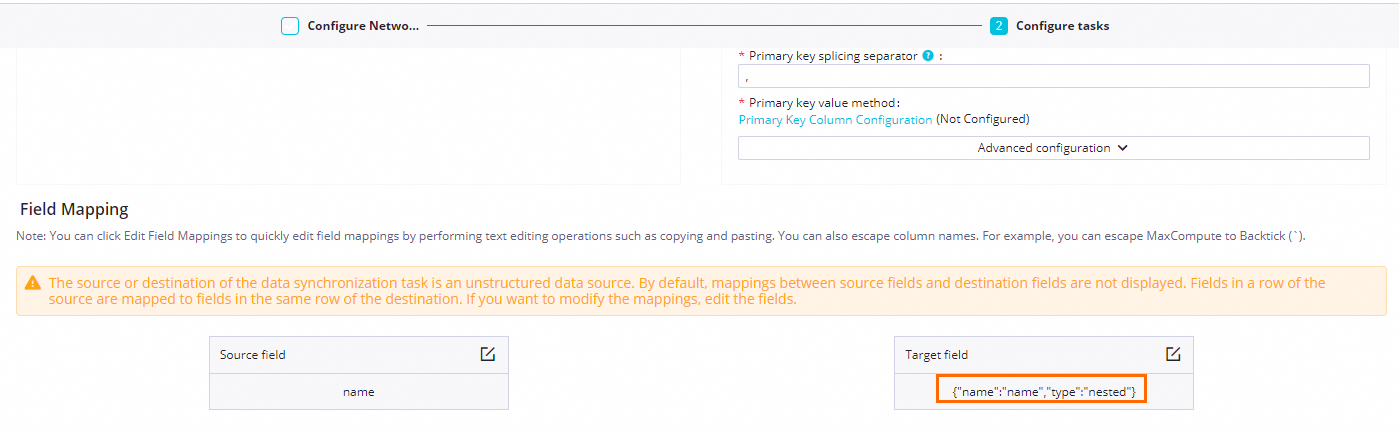Click the unstructured data source warning text
1399x435 pixels.
pyautogui.click(x=686, y=291)
